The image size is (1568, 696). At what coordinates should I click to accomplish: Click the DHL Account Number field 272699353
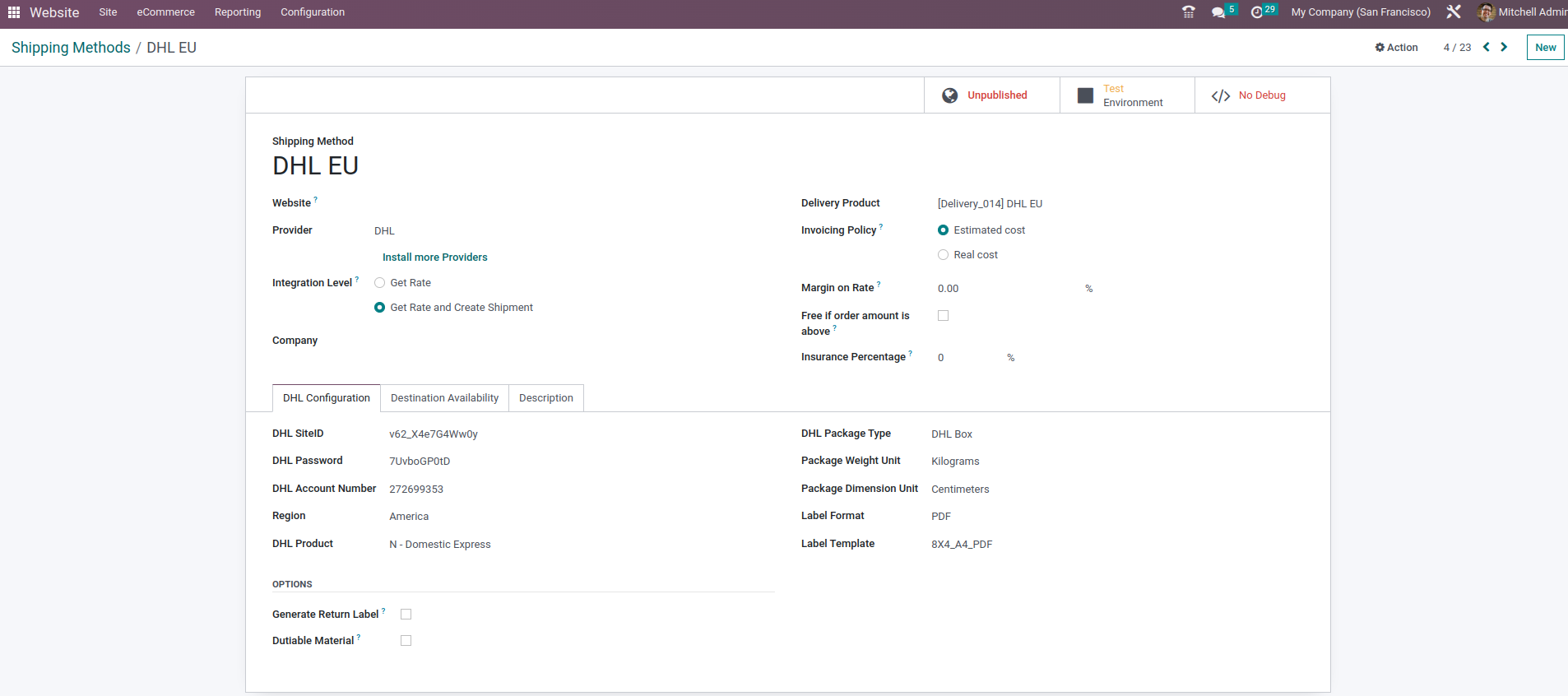pos(416,490)
